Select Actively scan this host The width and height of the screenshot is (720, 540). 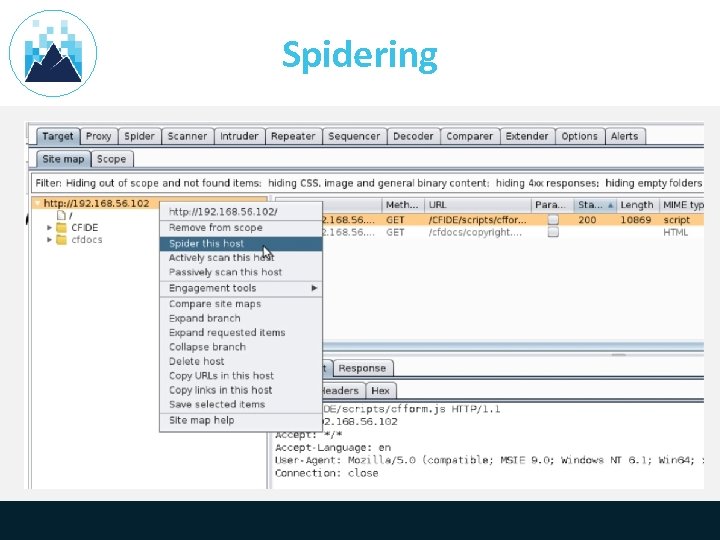tap(241, 258)
